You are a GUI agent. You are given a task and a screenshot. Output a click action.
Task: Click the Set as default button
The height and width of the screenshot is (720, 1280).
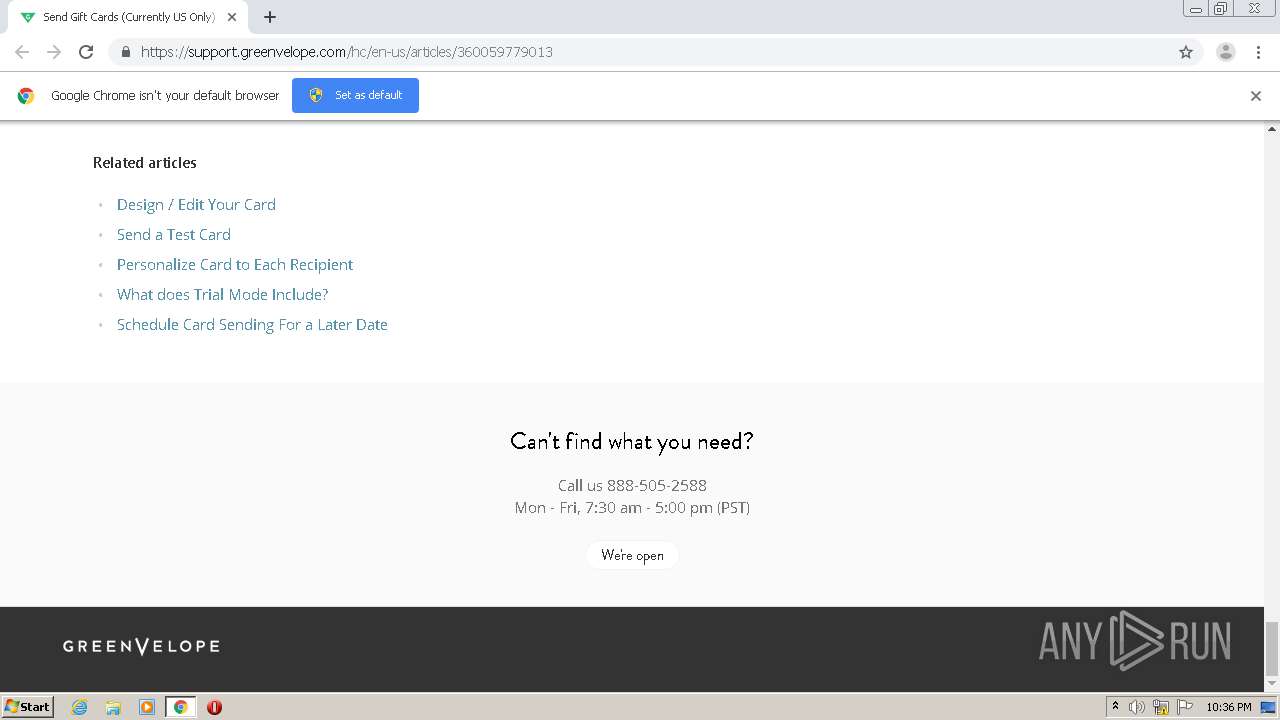(355, 95)
